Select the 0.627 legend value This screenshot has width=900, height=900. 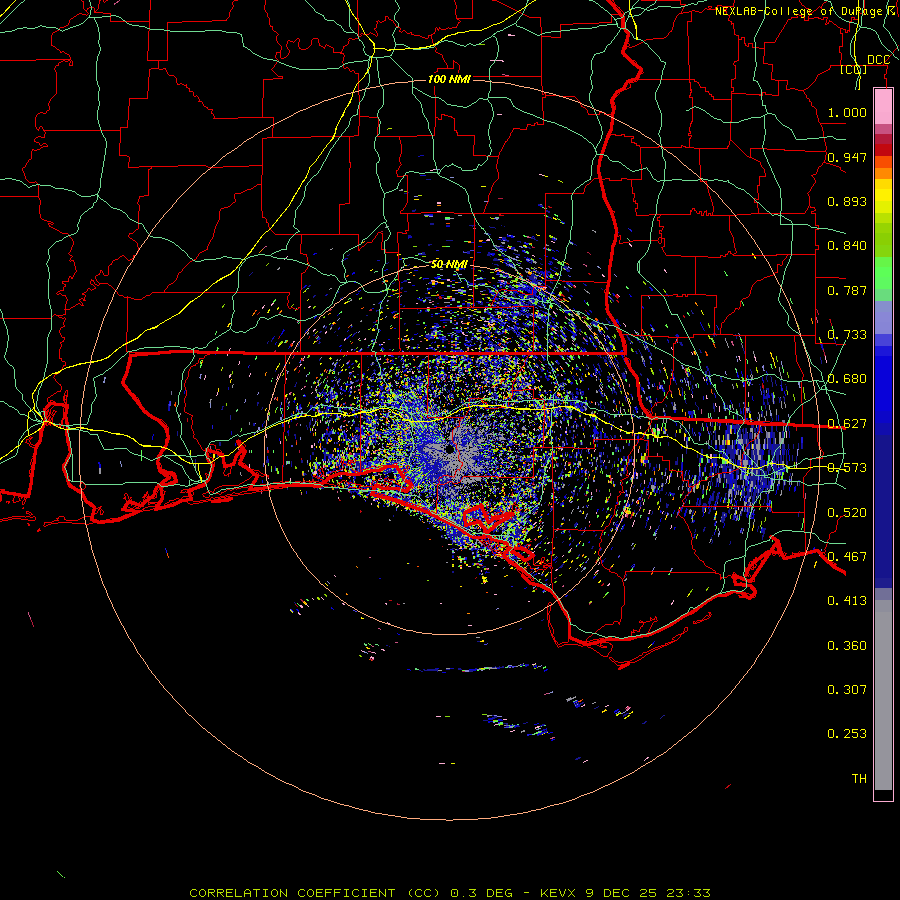pyautogui.click(x=847, y=424)
